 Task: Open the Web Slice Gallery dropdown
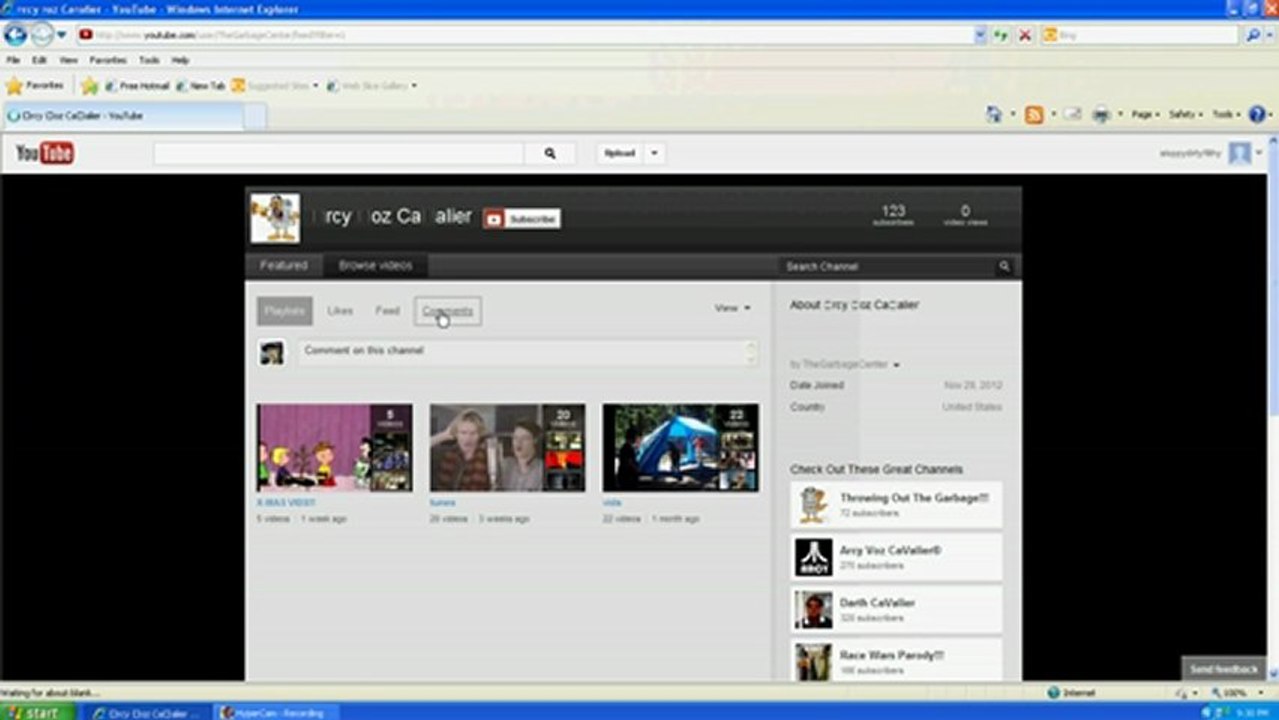click(x=373, y=86)
